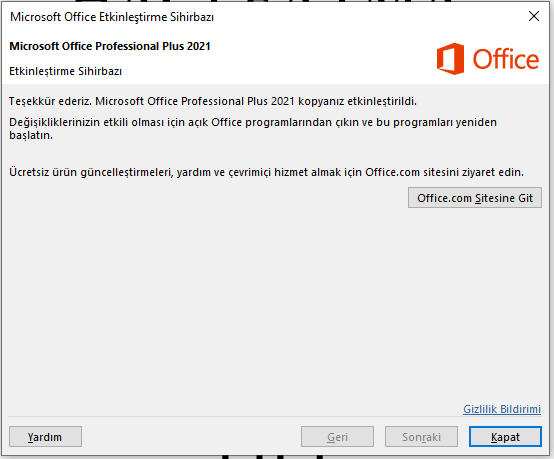The width and height of the screenshot is (554, 459).
Task: Click the Office wordmark text in the banner
Action: [506, 59]
